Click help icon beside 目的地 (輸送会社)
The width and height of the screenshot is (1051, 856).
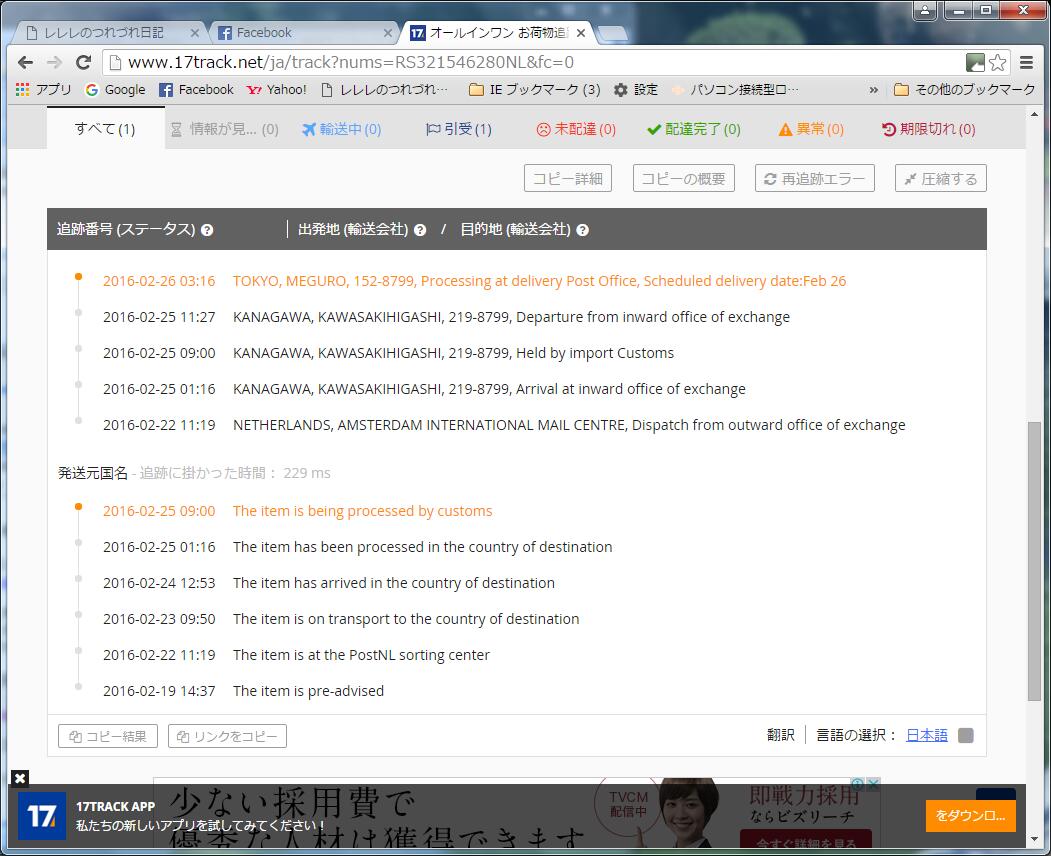pos(582,230)
